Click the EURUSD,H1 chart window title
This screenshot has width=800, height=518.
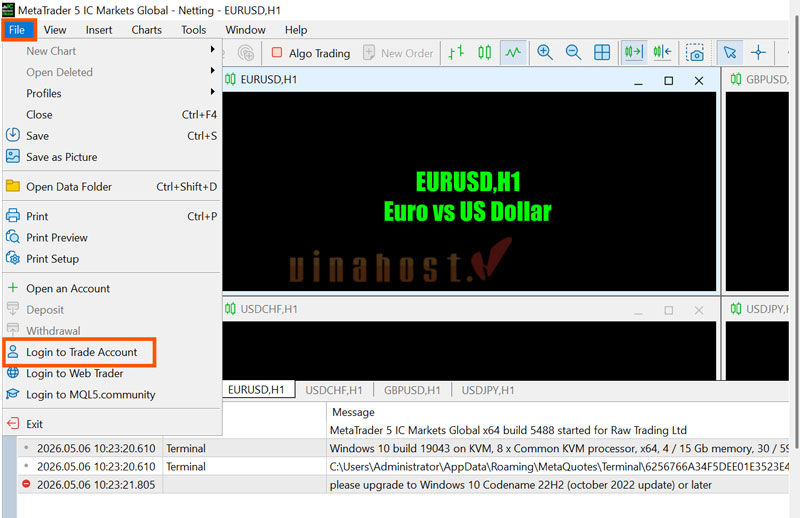[x=269, y=80]
